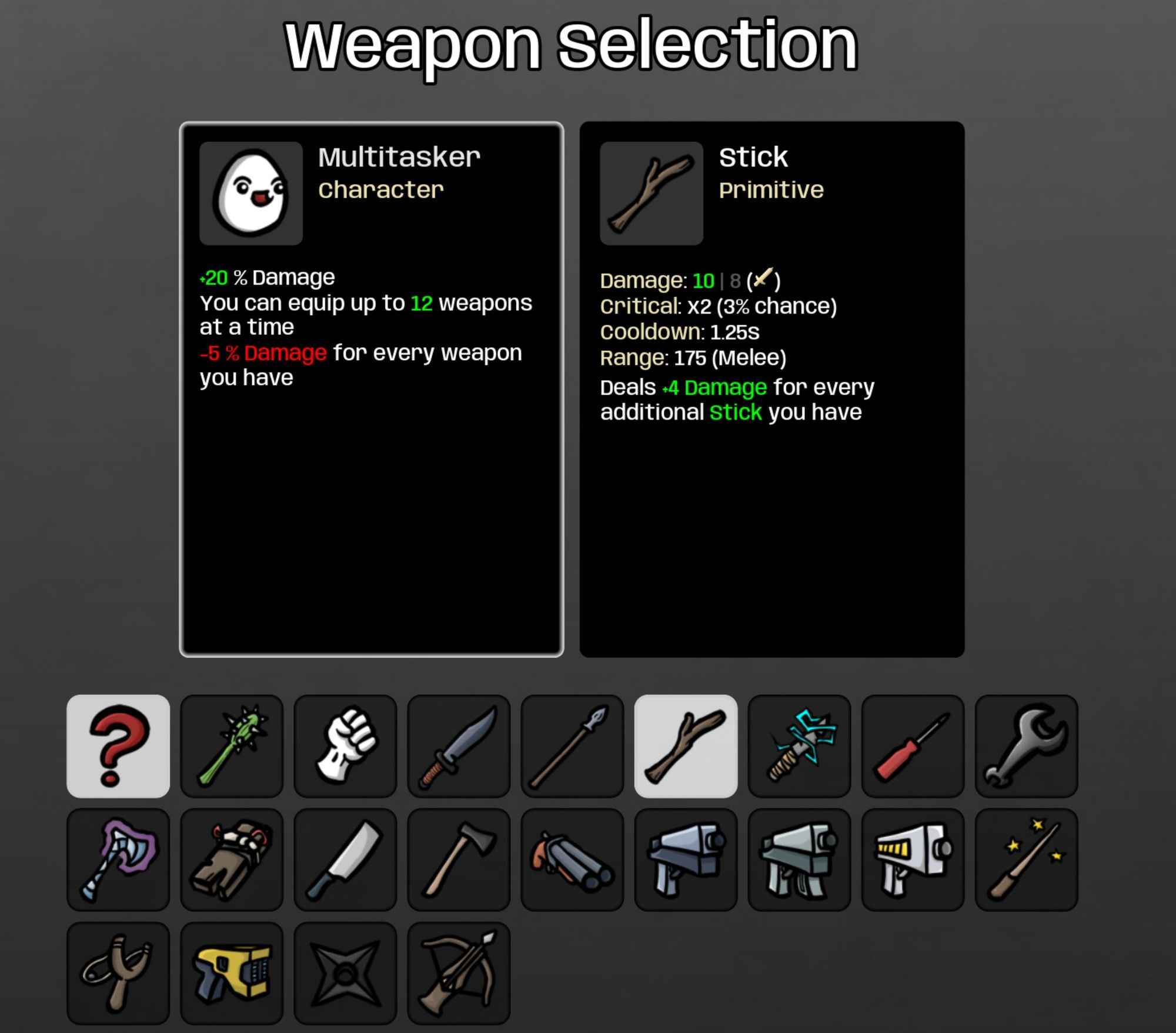Select the crossbow weapon
Viewport: 1176px width, 1033px height.
click(x=459, y=973)
